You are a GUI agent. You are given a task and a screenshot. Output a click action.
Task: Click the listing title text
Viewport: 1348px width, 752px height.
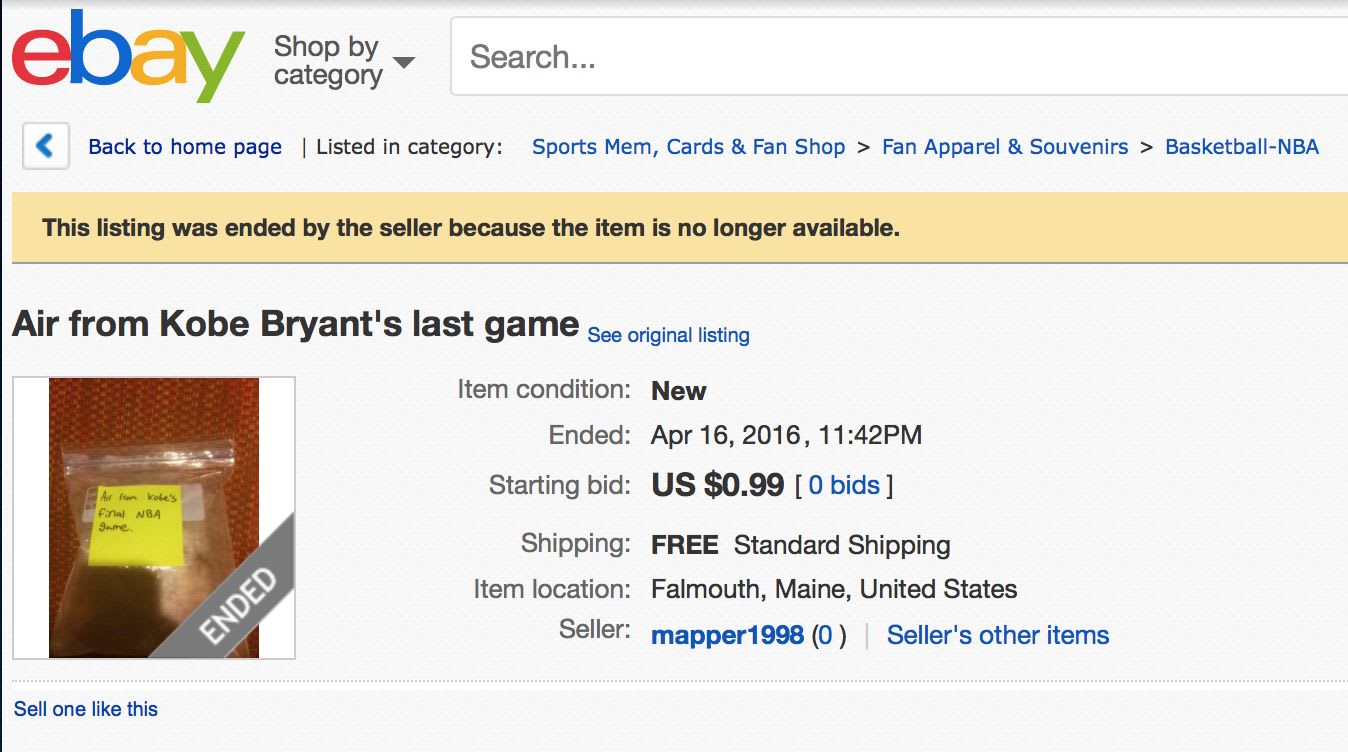point(295,324)
